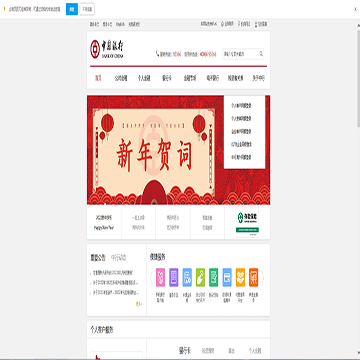Switch to the 中行动态 news tab
The image size is (360, 360).
[118, 258]
